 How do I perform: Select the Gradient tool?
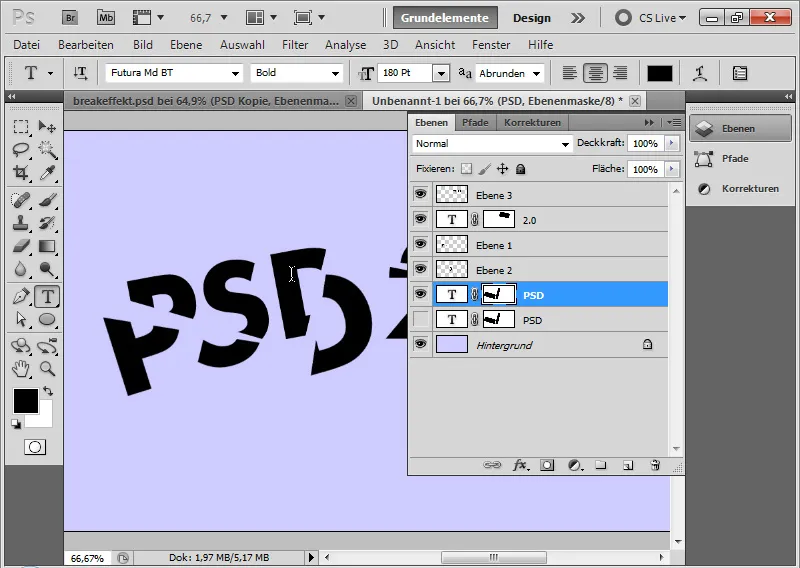[47, 246]
